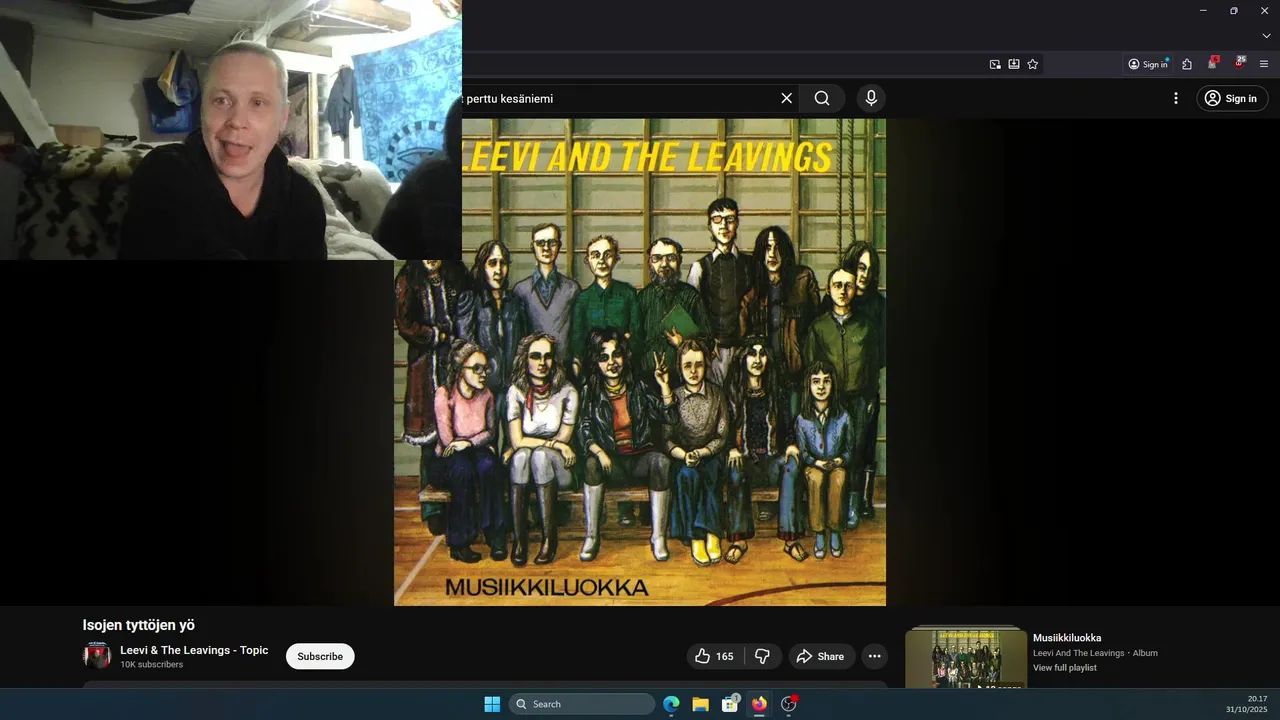Launch Microsoft Edge from taskbar
The width and height of the screenshot is (1280, 720).
pyautogui.click(x=672, y=704)
